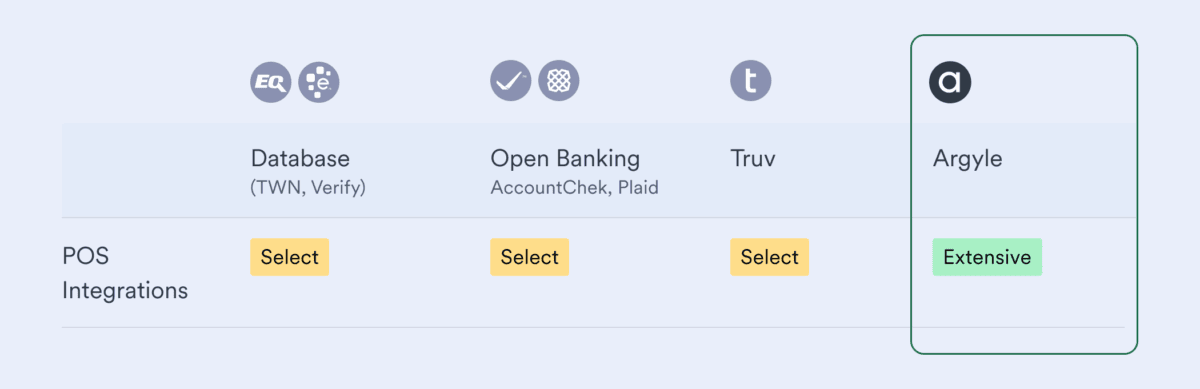Click the highlighted Argyle column outline box
The width and height of the screenshot is (1200, 389).
[1024, 194]
